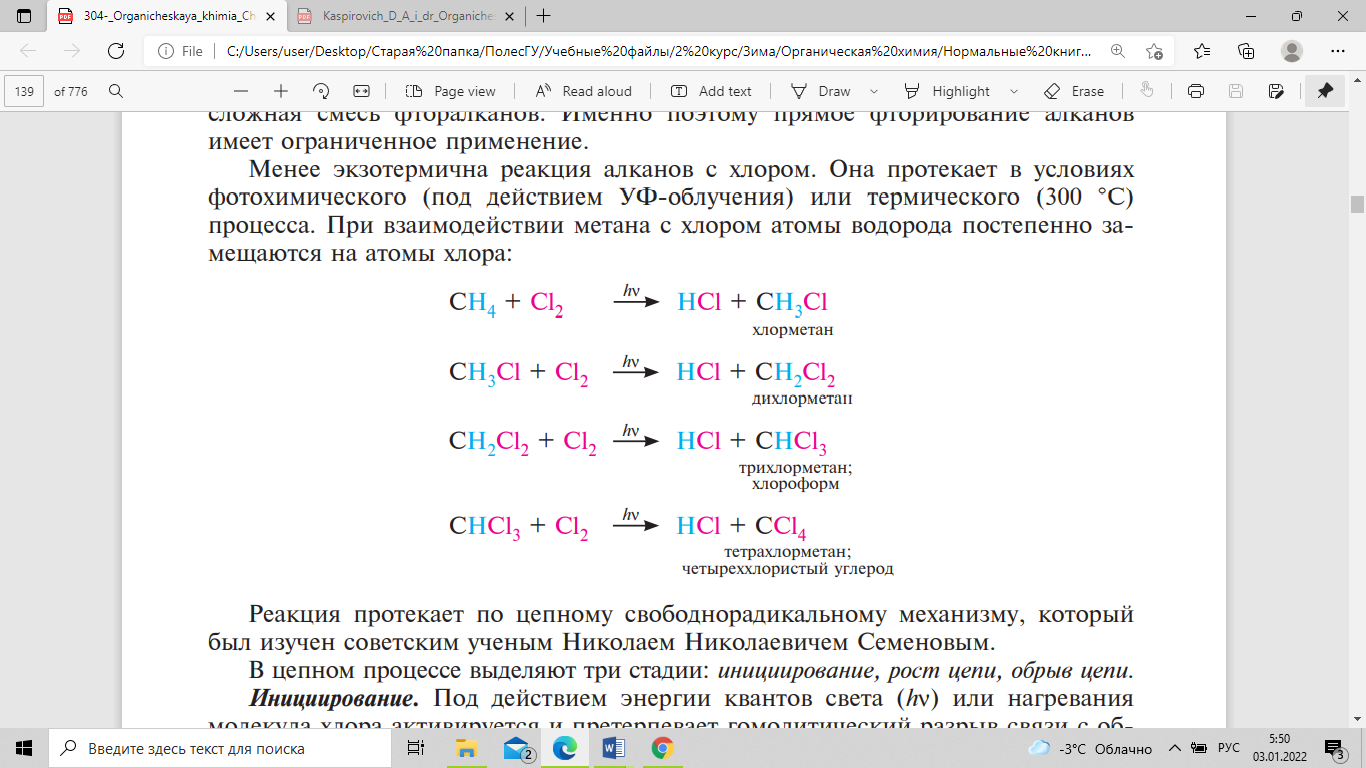The image size is (1366, 768).
Task: Select the Highlight tool
Action: click(x=948, y=91)
